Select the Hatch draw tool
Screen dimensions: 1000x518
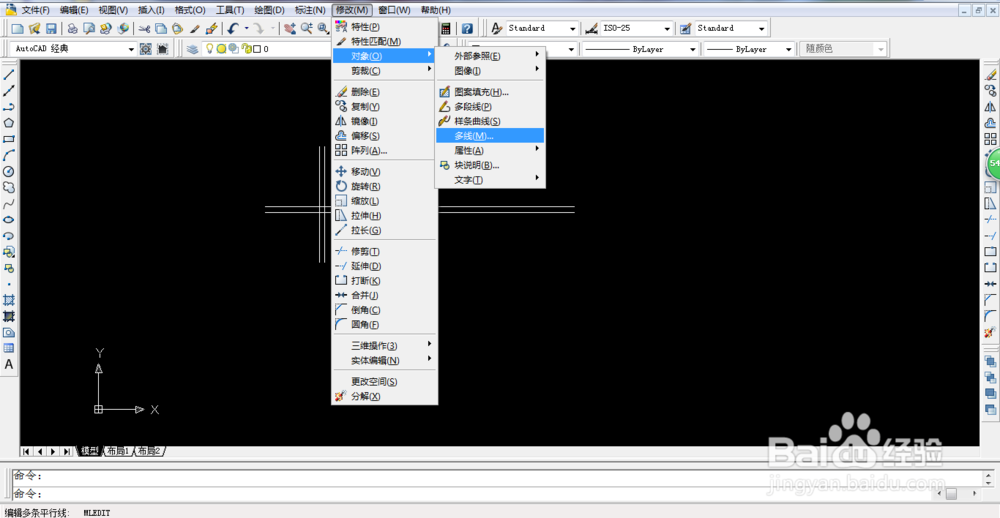point(9,299)
